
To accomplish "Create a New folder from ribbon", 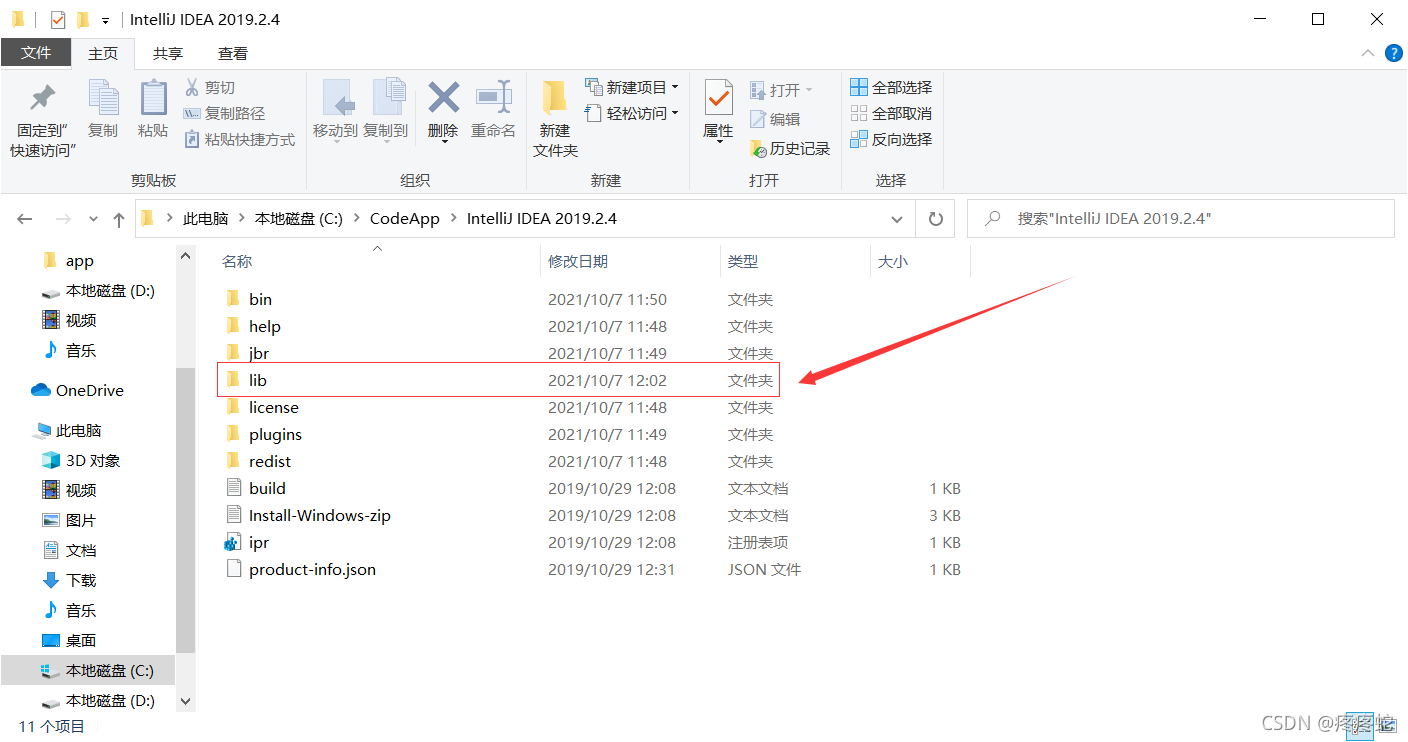I will point(555,119).
